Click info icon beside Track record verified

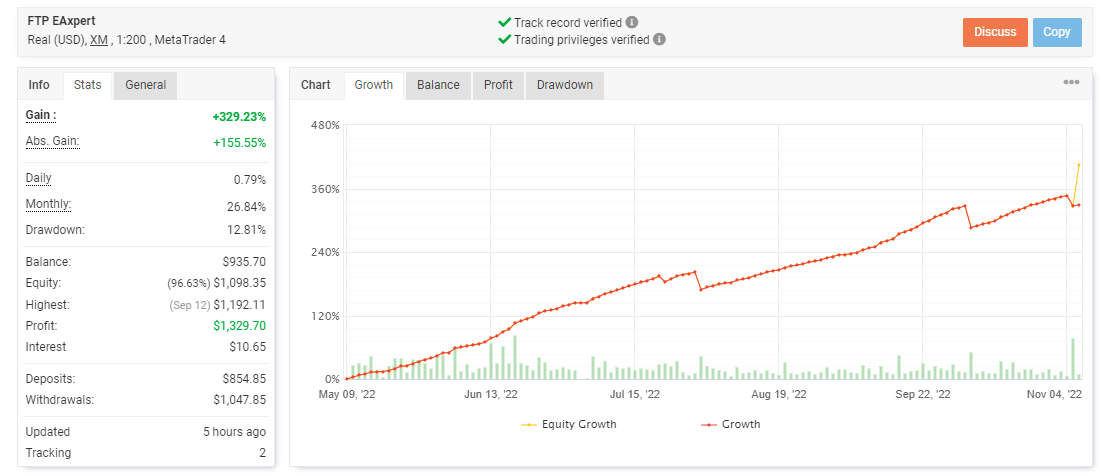click(632, 23)
